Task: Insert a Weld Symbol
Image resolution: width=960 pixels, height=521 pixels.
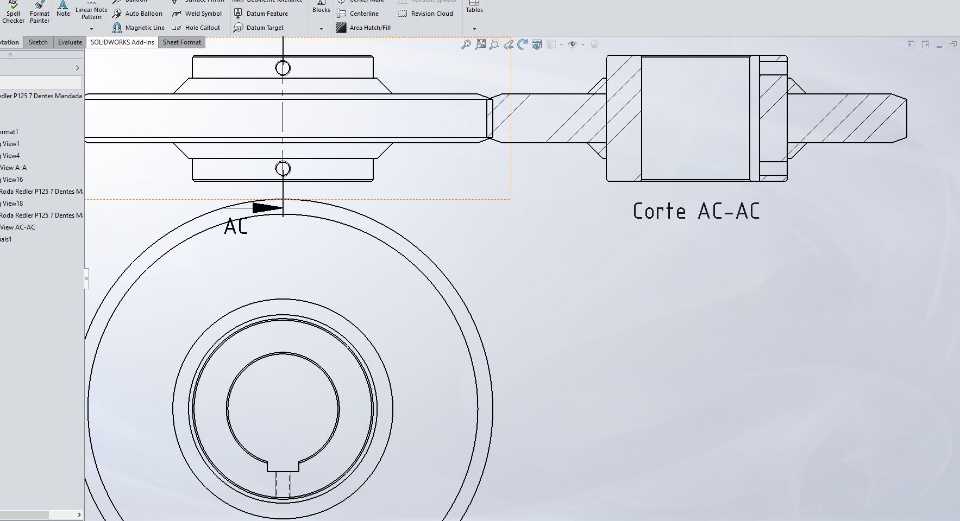Action: [x=197, y=13]
